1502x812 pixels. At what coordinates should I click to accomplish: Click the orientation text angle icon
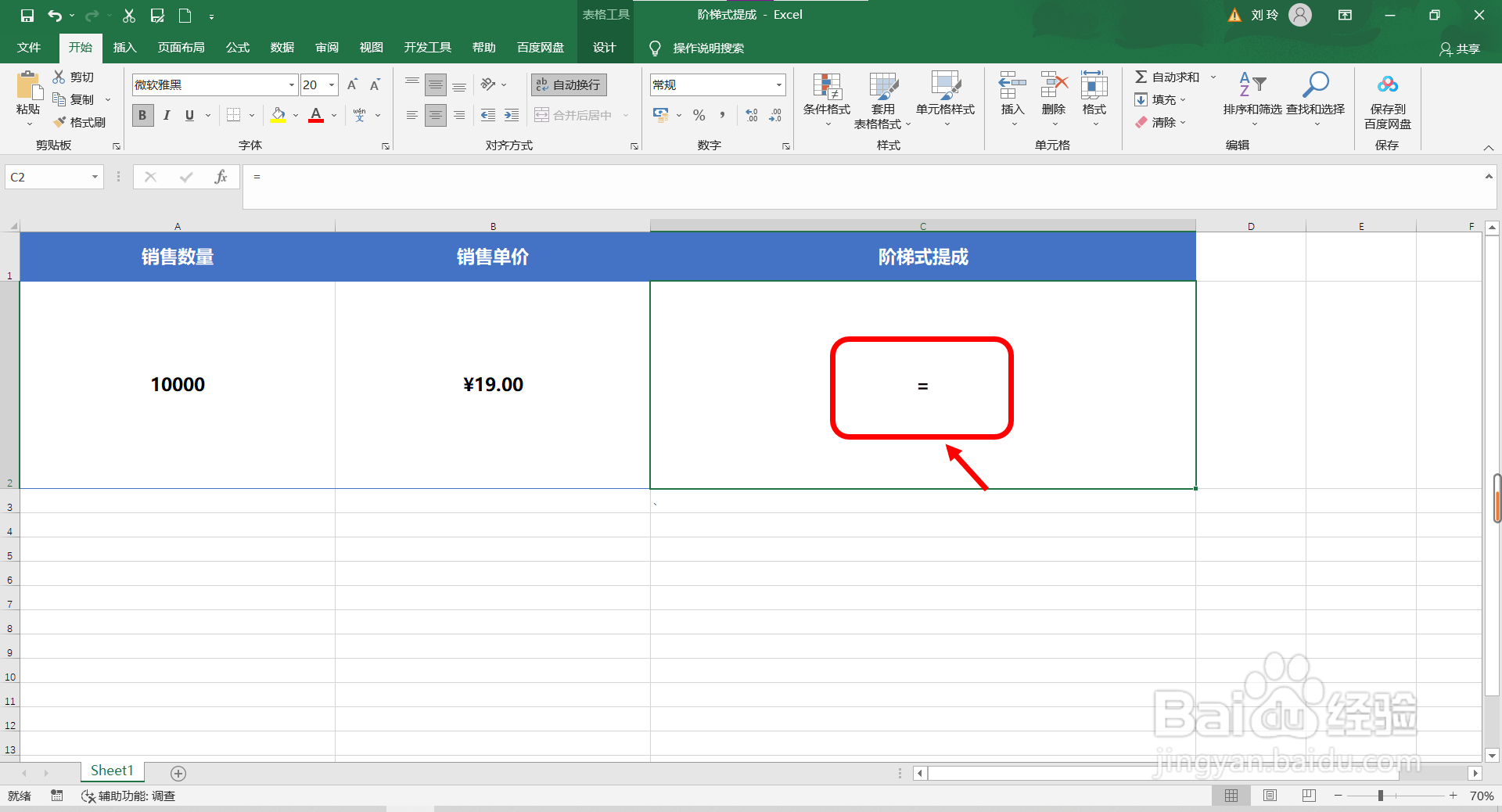pos(489,84)
